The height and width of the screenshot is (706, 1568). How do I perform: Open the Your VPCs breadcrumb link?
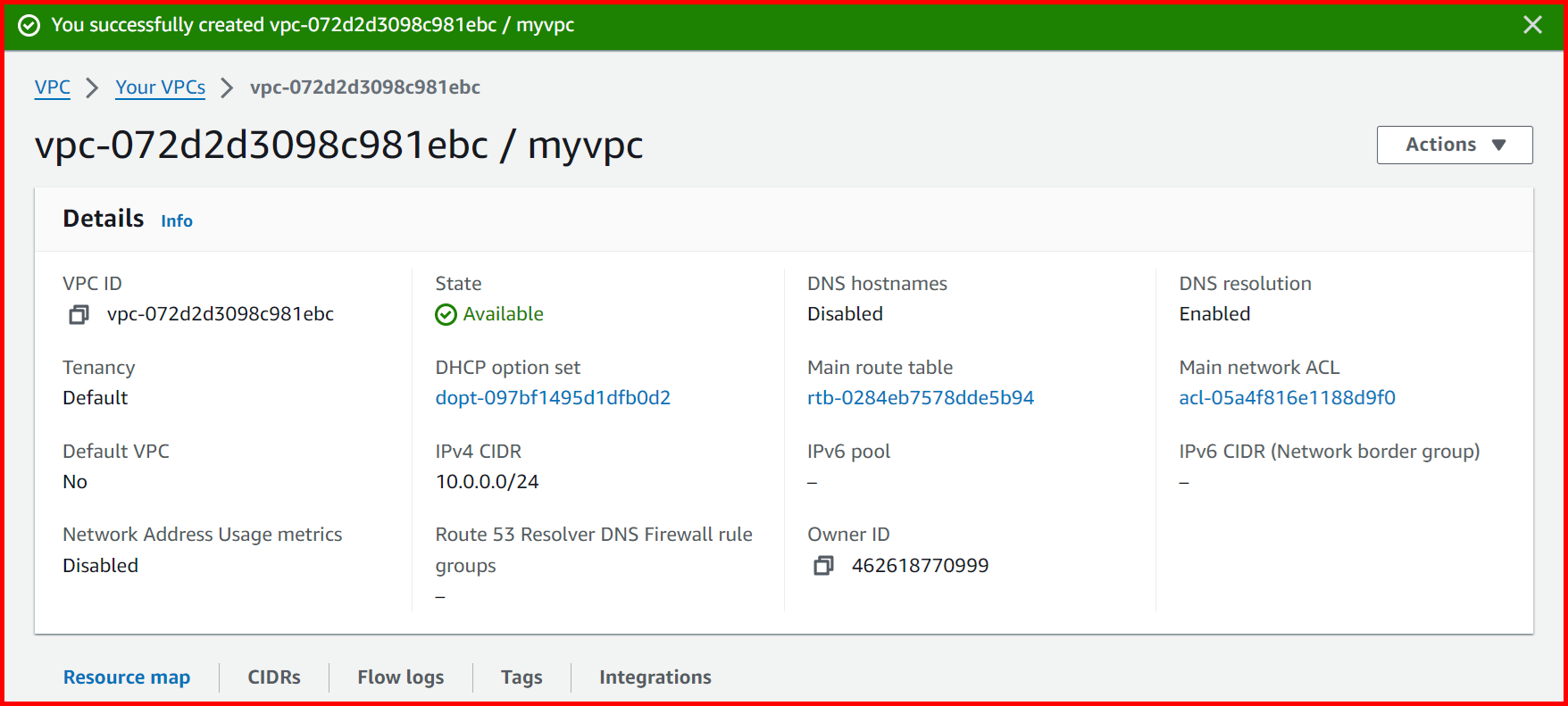tap(160, 87)
